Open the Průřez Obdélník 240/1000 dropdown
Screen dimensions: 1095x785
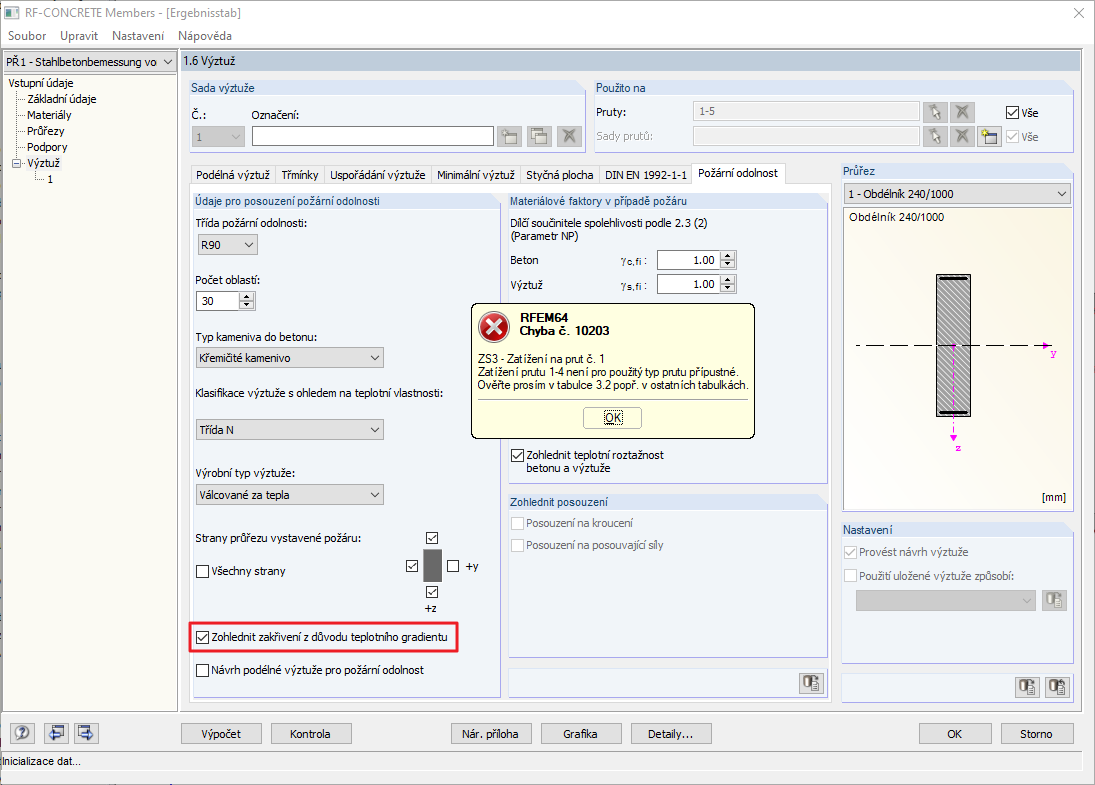pos(957,193)
